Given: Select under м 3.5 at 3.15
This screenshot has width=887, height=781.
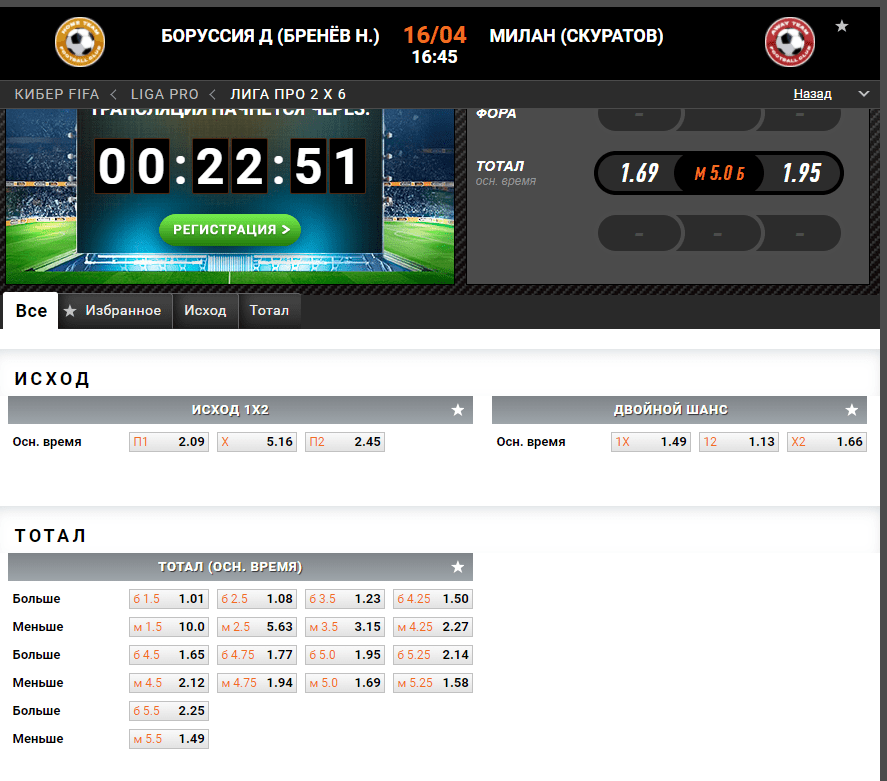Looking at the screenshot, I should (x=345, y=627).
